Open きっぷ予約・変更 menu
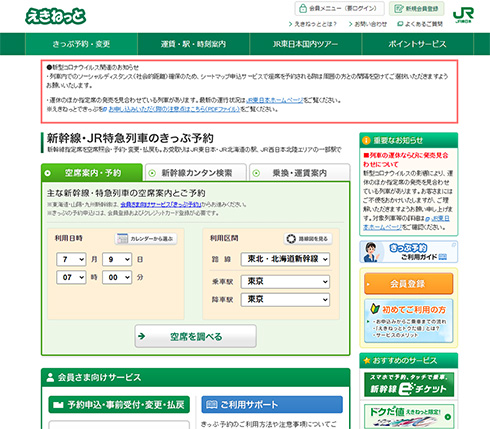This screenshot has height=429, width=490. click(81, 44)
